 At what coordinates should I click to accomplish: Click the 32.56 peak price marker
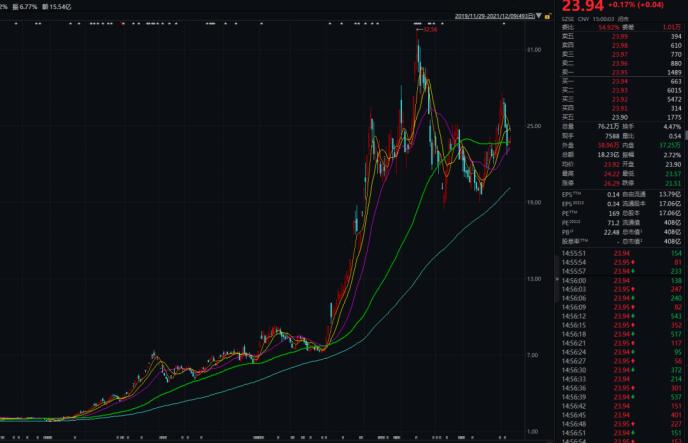coord(430,29)
